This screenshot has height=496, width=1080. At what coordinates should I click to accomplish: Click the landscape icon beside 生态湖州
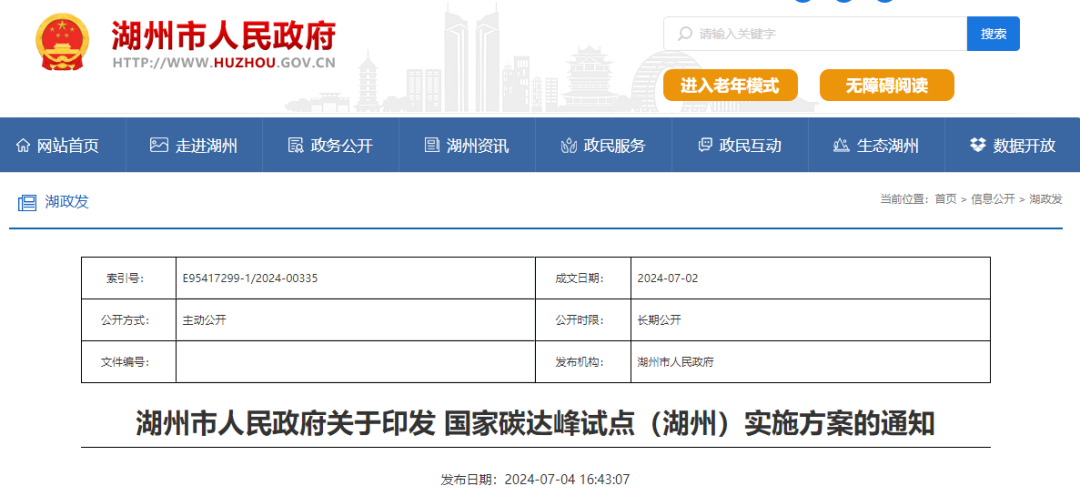(841, 145)
